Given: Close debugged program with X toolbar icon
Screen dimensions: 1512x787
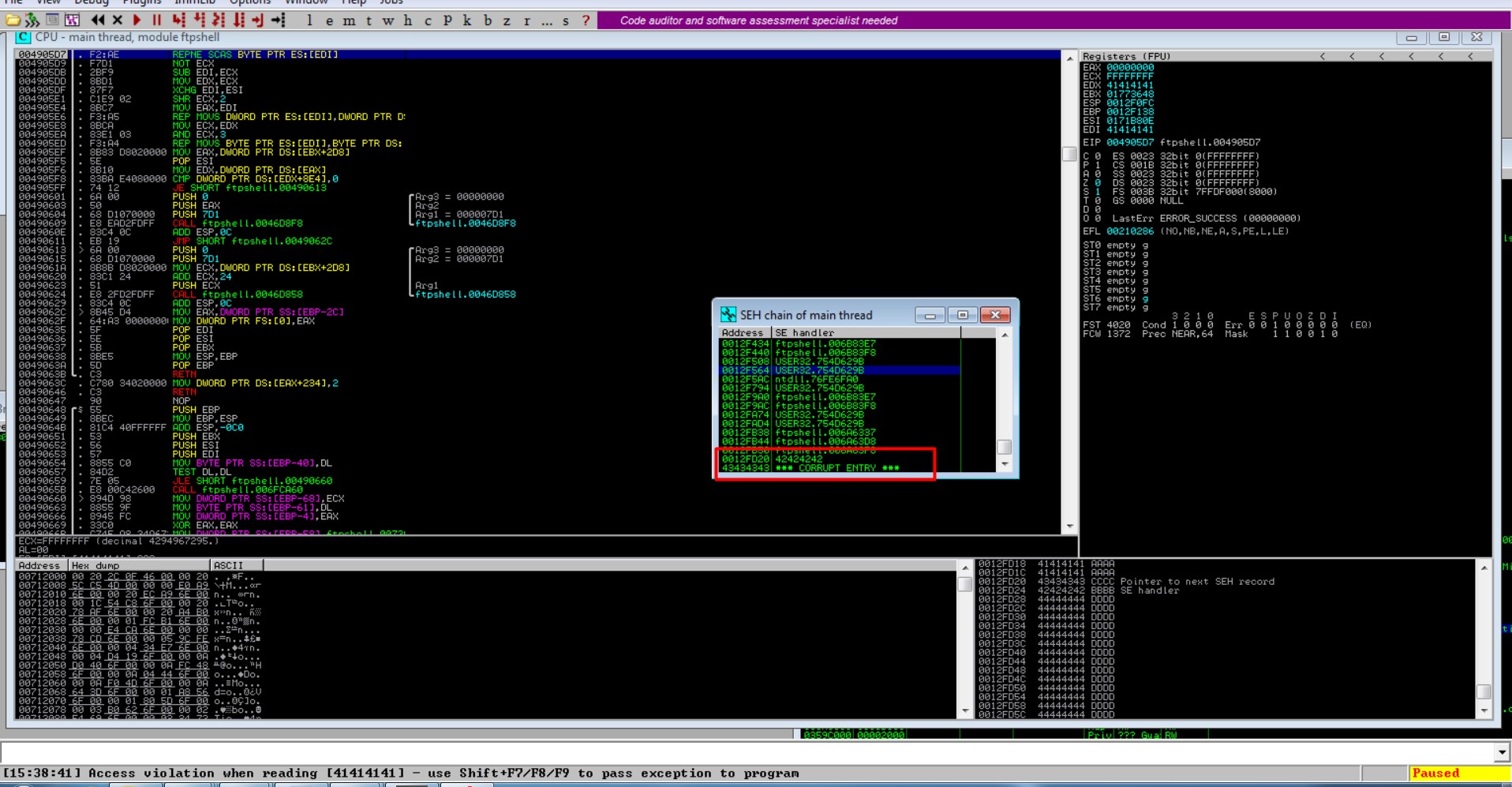Looking at the screenshot, I should 118,20.
